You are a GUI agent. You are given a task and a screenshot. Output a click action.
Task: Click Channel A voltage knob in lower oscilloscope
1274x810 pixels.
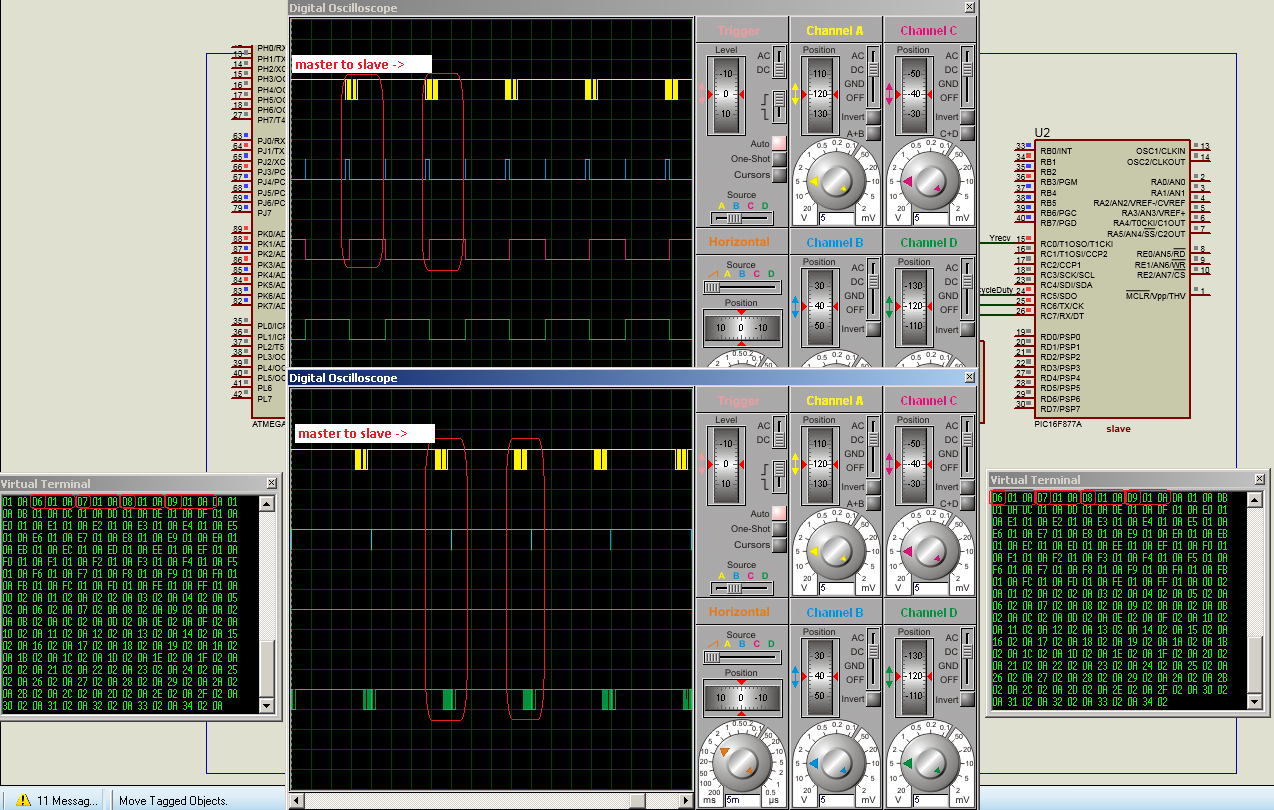(835, 551)
